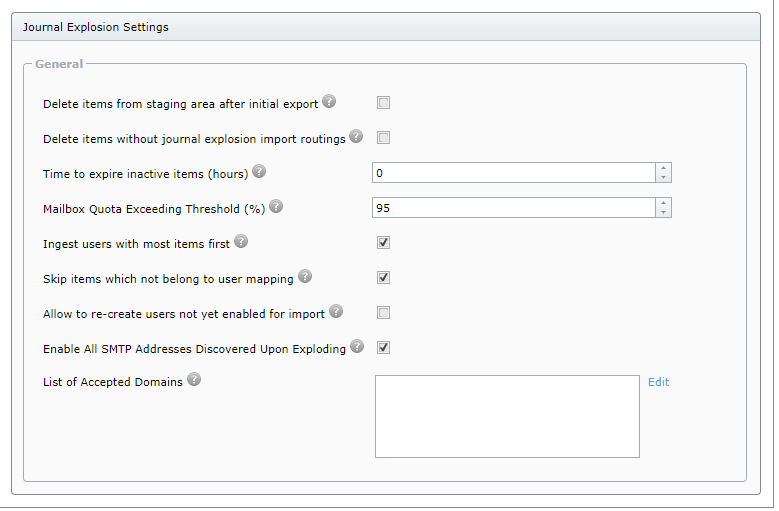Show help for Skip items user mapping
The height and width of the screenshot is (511, 779).
click(305, 277)
